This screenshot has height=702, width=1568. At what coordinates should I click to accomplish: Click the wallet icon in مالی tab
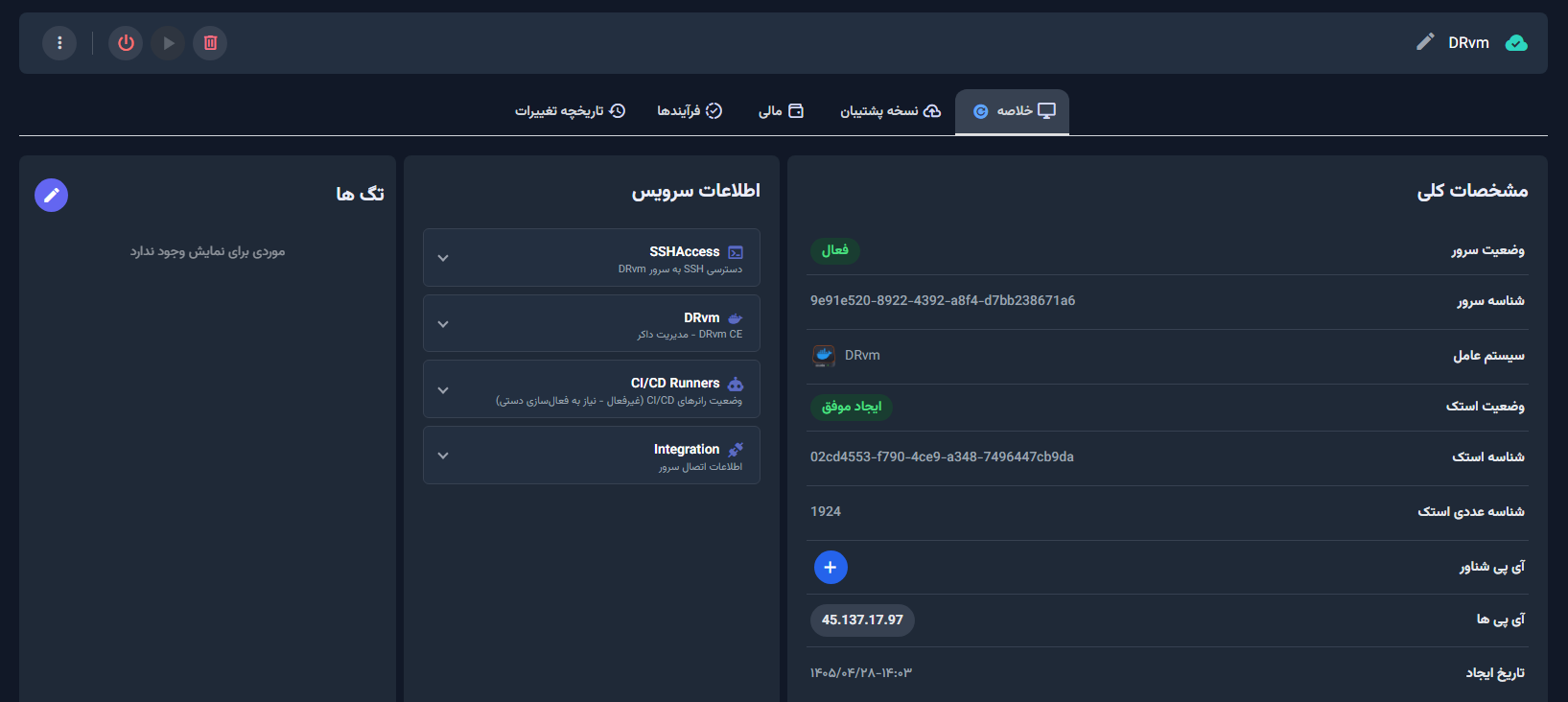796,111
